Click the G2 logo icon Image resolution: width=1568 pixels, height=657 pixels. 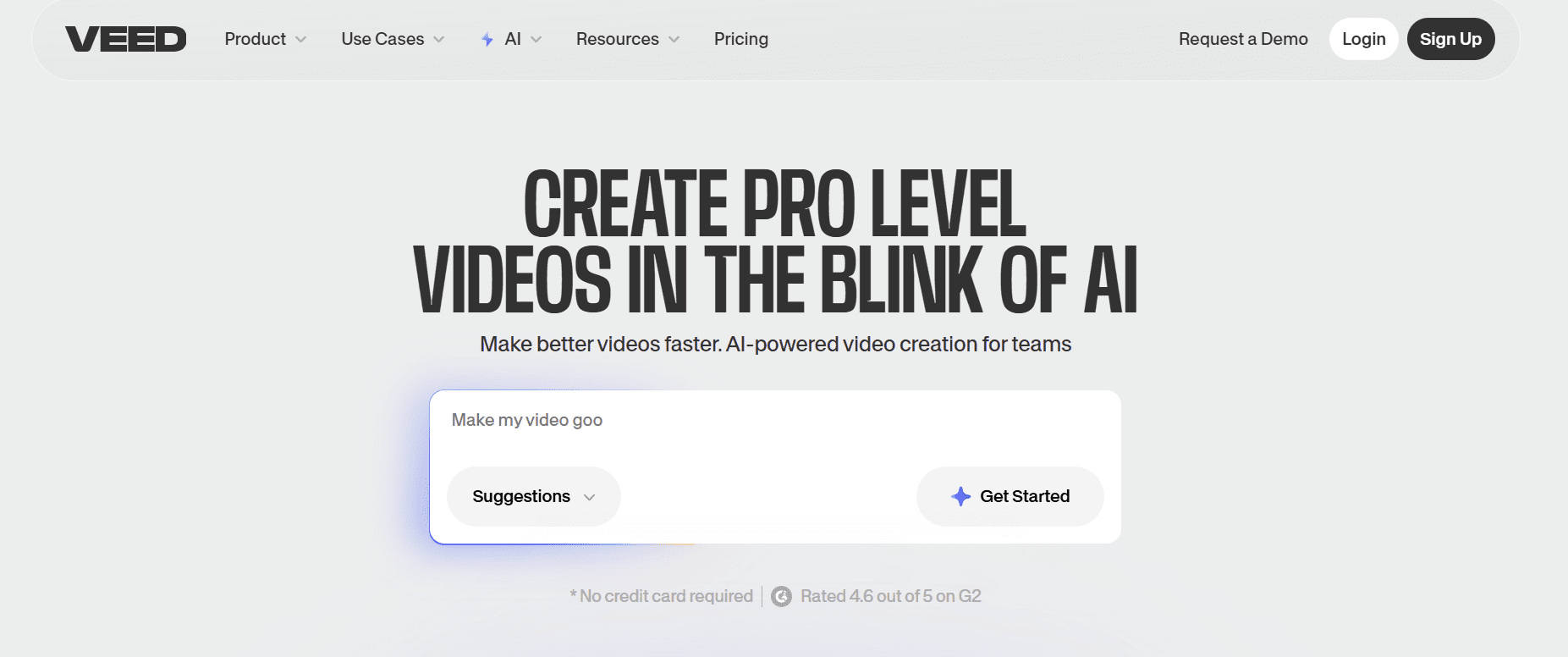click(x=781, y=596)
